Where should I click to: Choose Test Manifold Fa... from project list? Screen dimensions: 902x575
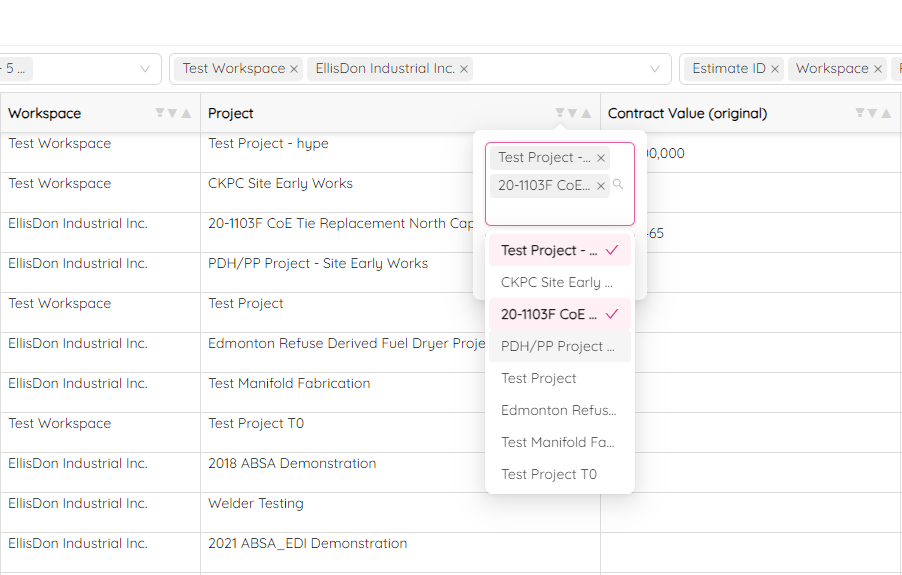pyautogui.click(x=558, y=442)
